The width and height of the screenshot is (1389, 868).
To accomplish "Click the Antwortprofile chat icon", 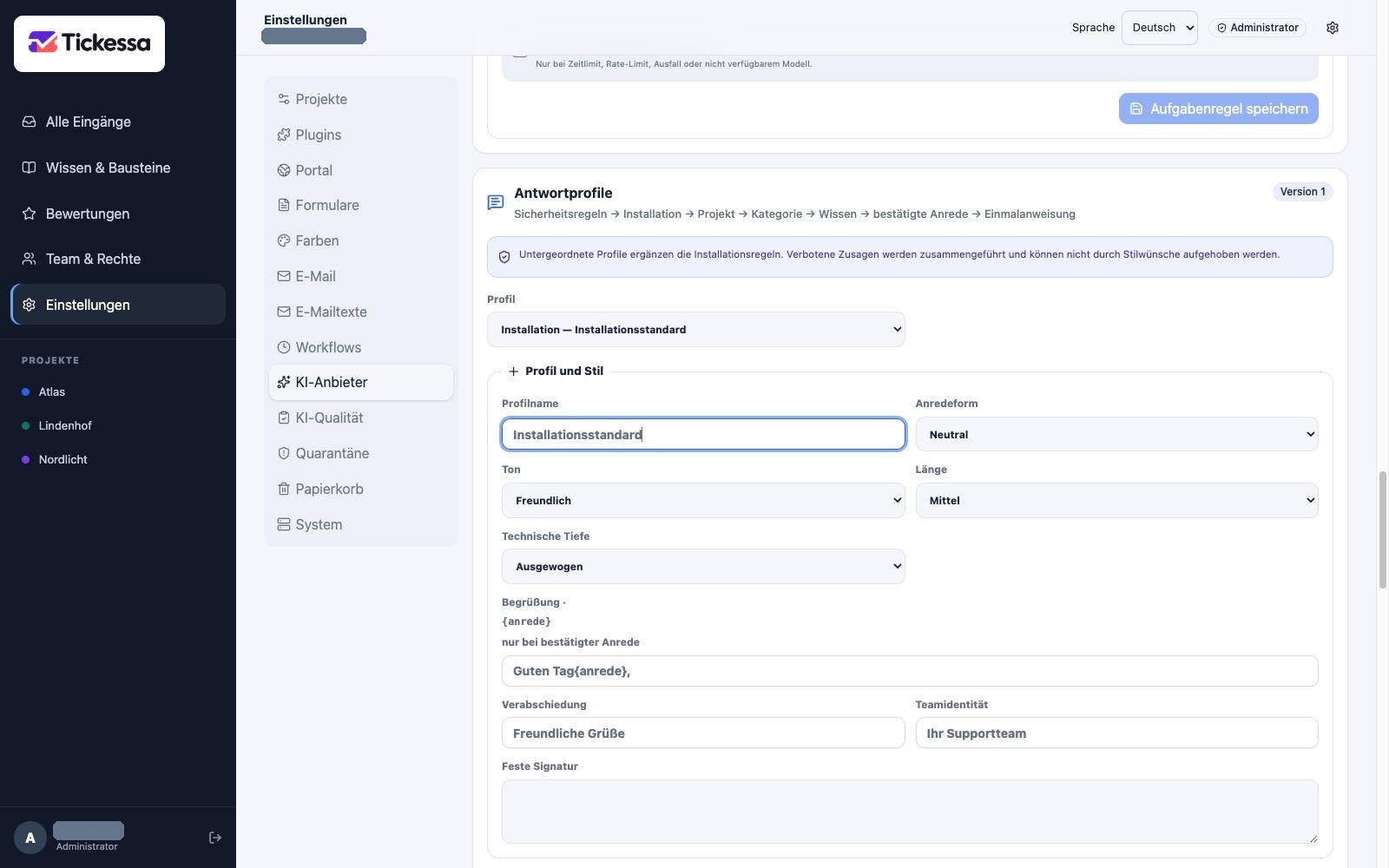I will 496,203.
